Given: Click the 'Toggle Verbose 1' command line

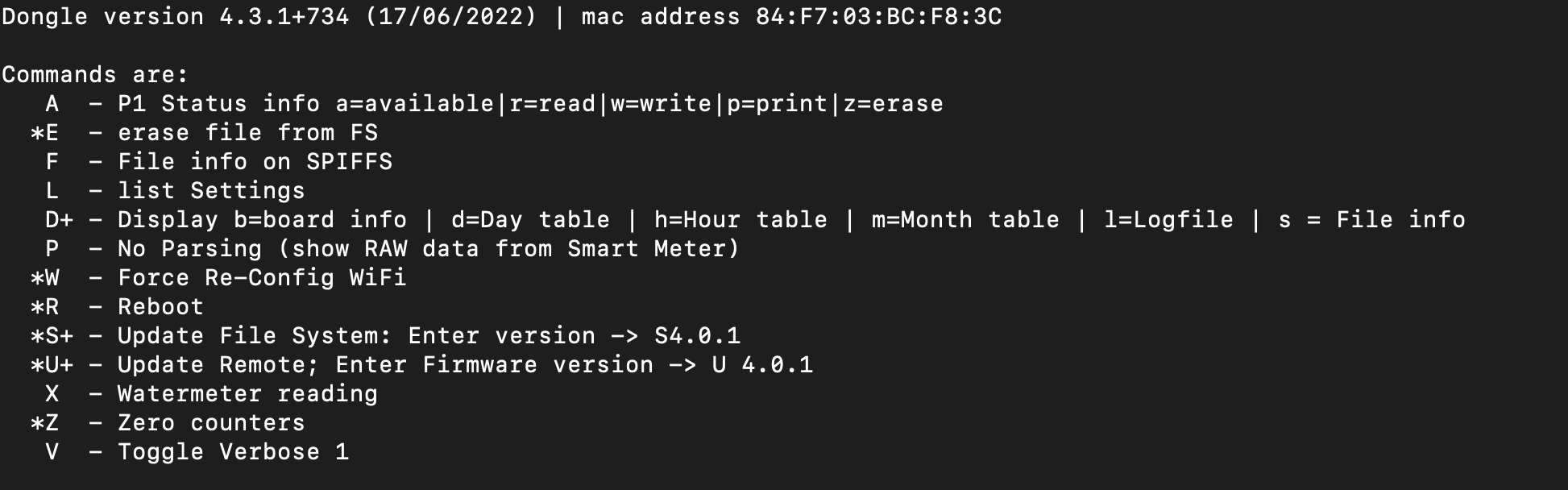Looking at the screenshot, I should (233, 452).
